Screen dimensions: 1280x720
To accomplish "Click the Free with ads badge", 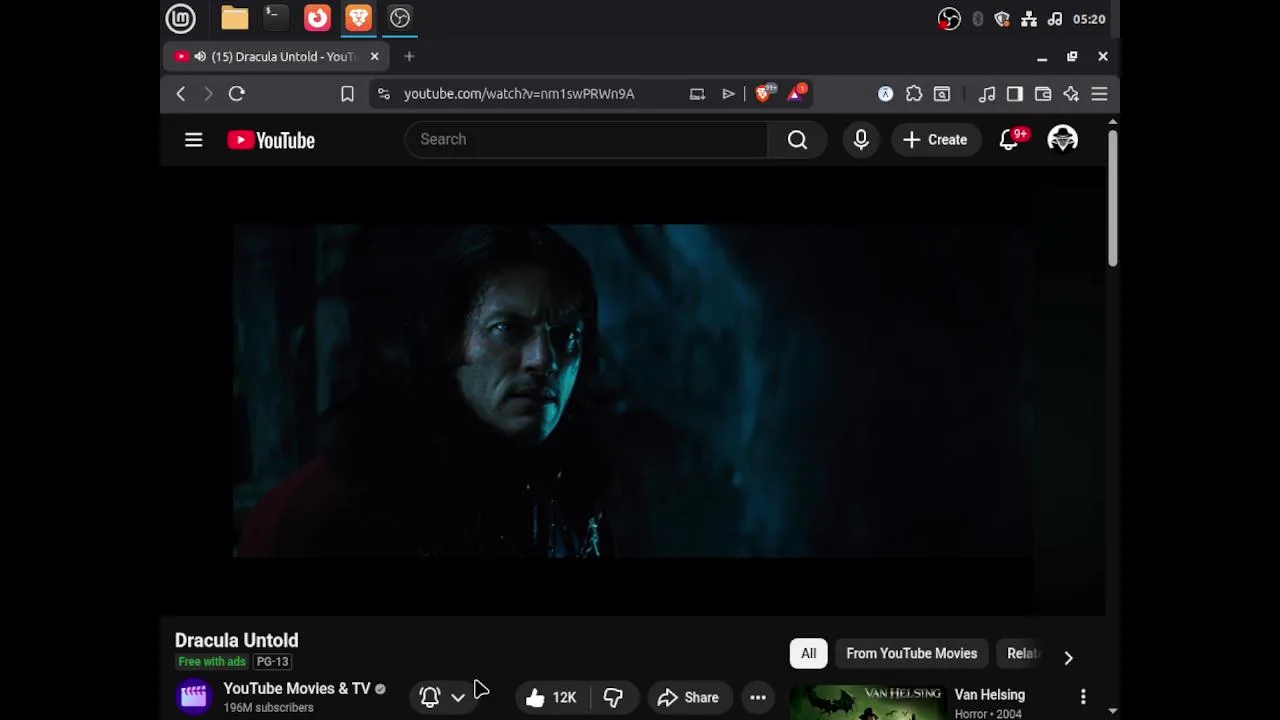I will click(x=212, y=662).
